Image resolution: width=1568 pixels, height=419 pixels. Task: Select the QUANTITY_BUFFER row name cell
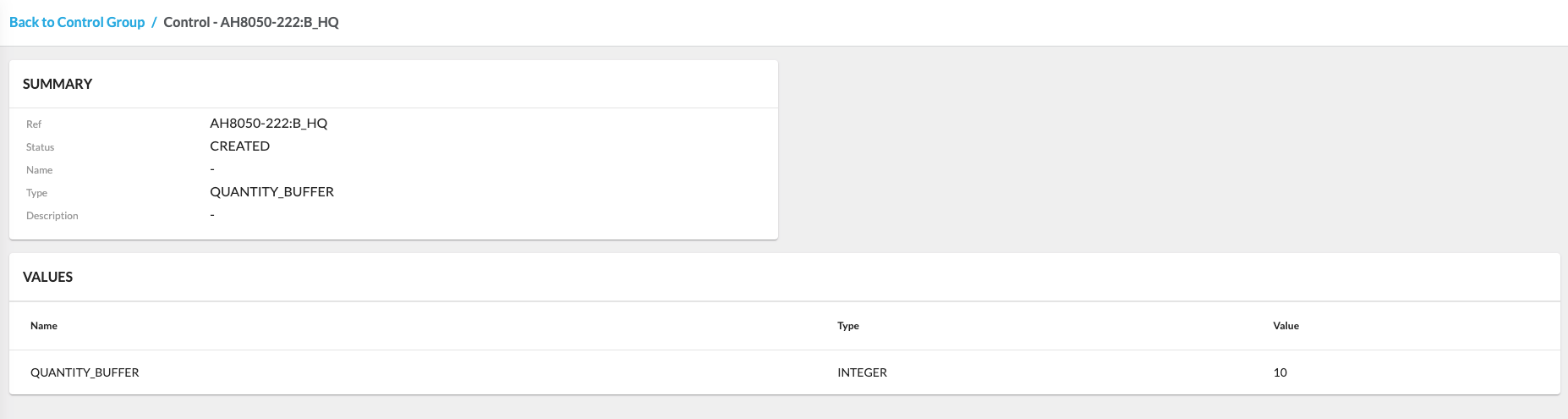point(85,372)
